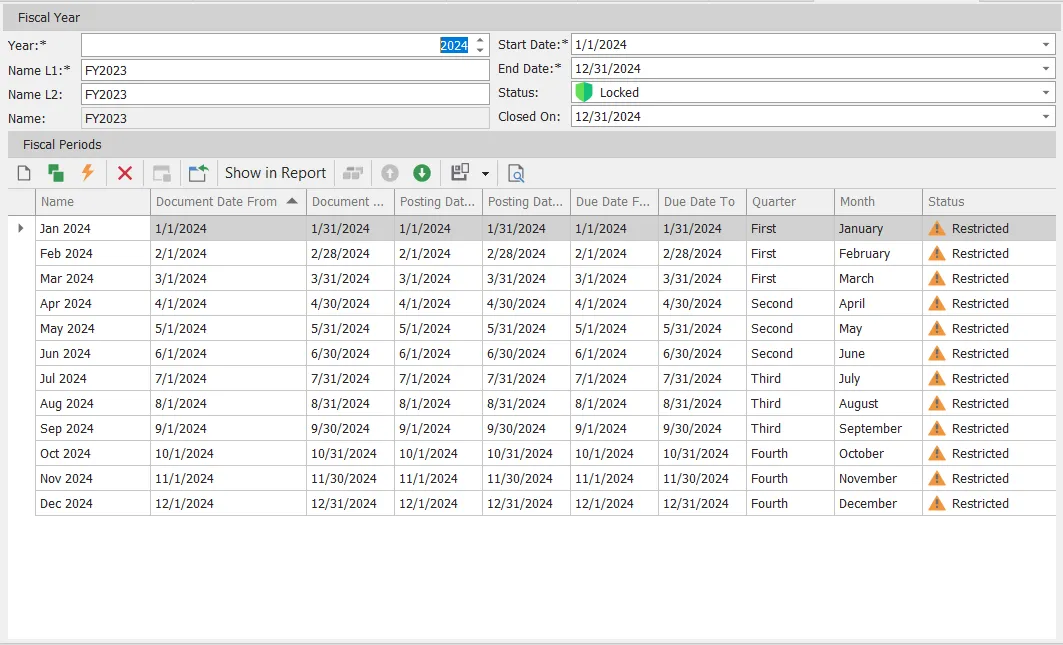Click the green move down arrow icon

tap(422, 173)
